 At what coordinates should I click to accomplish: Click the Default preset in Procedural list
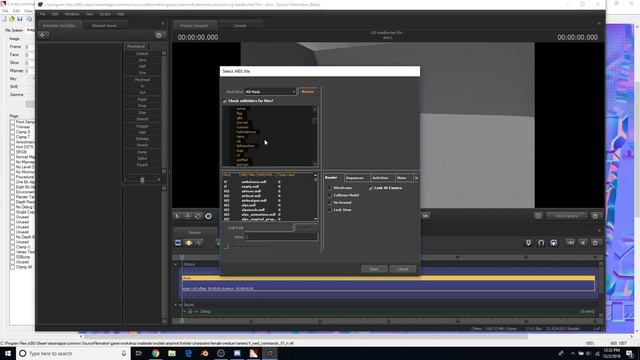coord(142,53)
